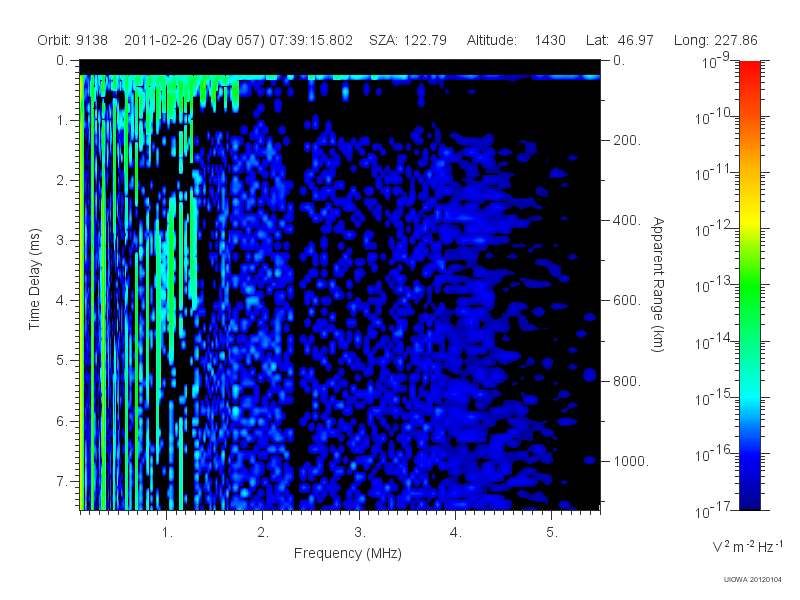Click the 'Time Delay (ms)' axis label
This screenshot has height=600, width=800.
[x=34, y=279]
